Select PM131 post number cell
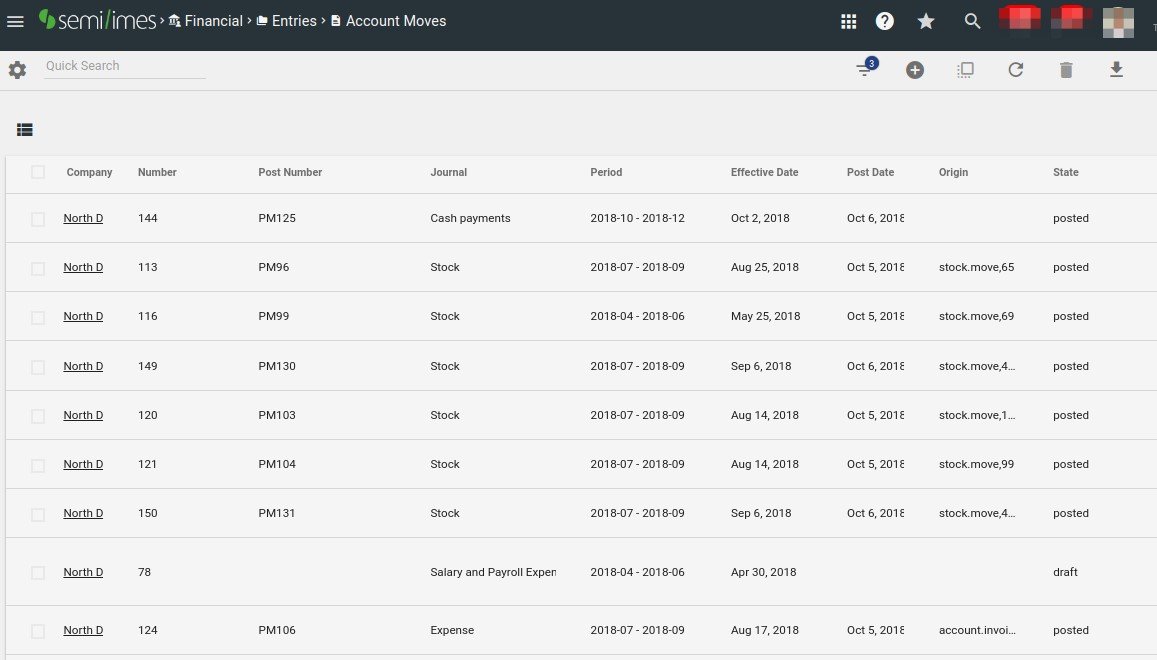1157x660 pixels. pyautogui.click(x=277, y=513)
